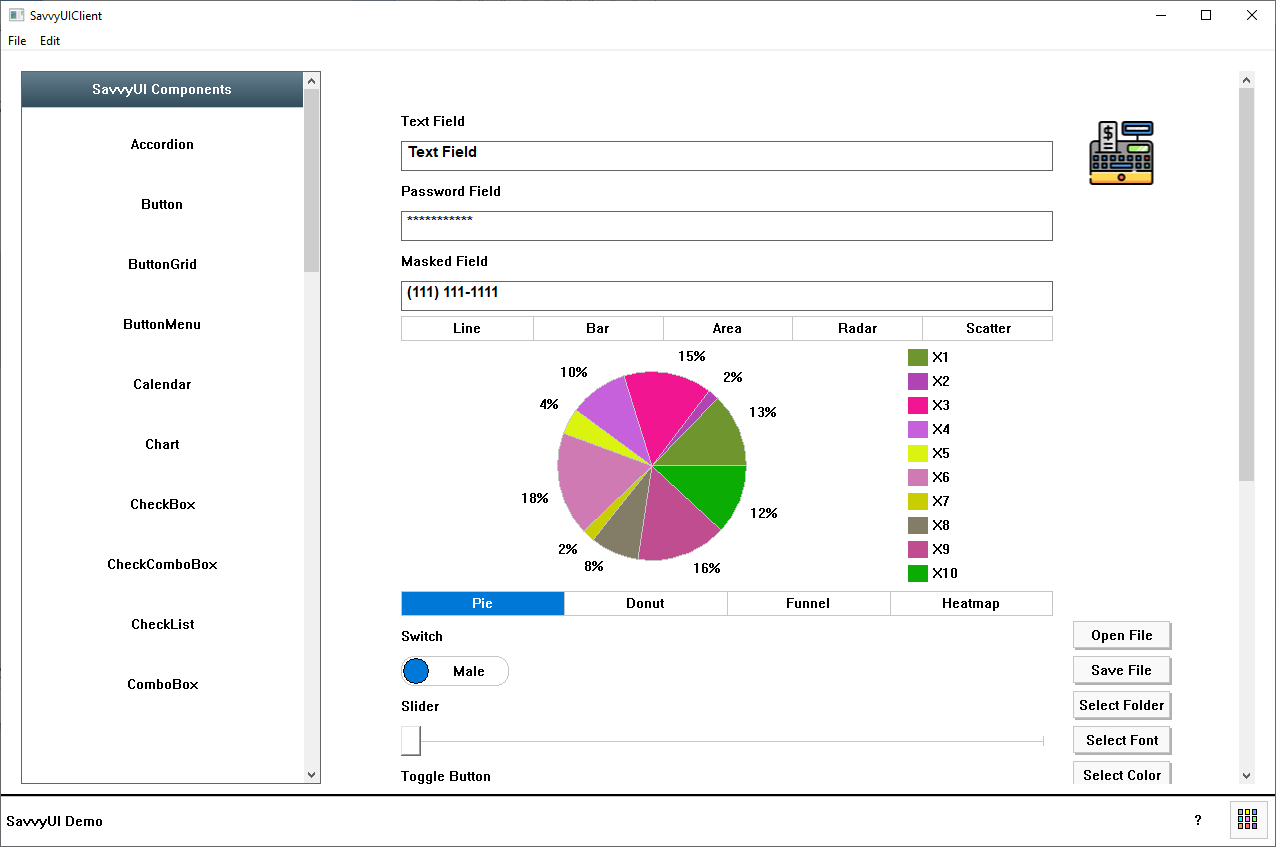Screen dimensions: 1276x847
Task: Show the Heatmap chart tab
Action: pyautogui.click(x=970, y=603)
